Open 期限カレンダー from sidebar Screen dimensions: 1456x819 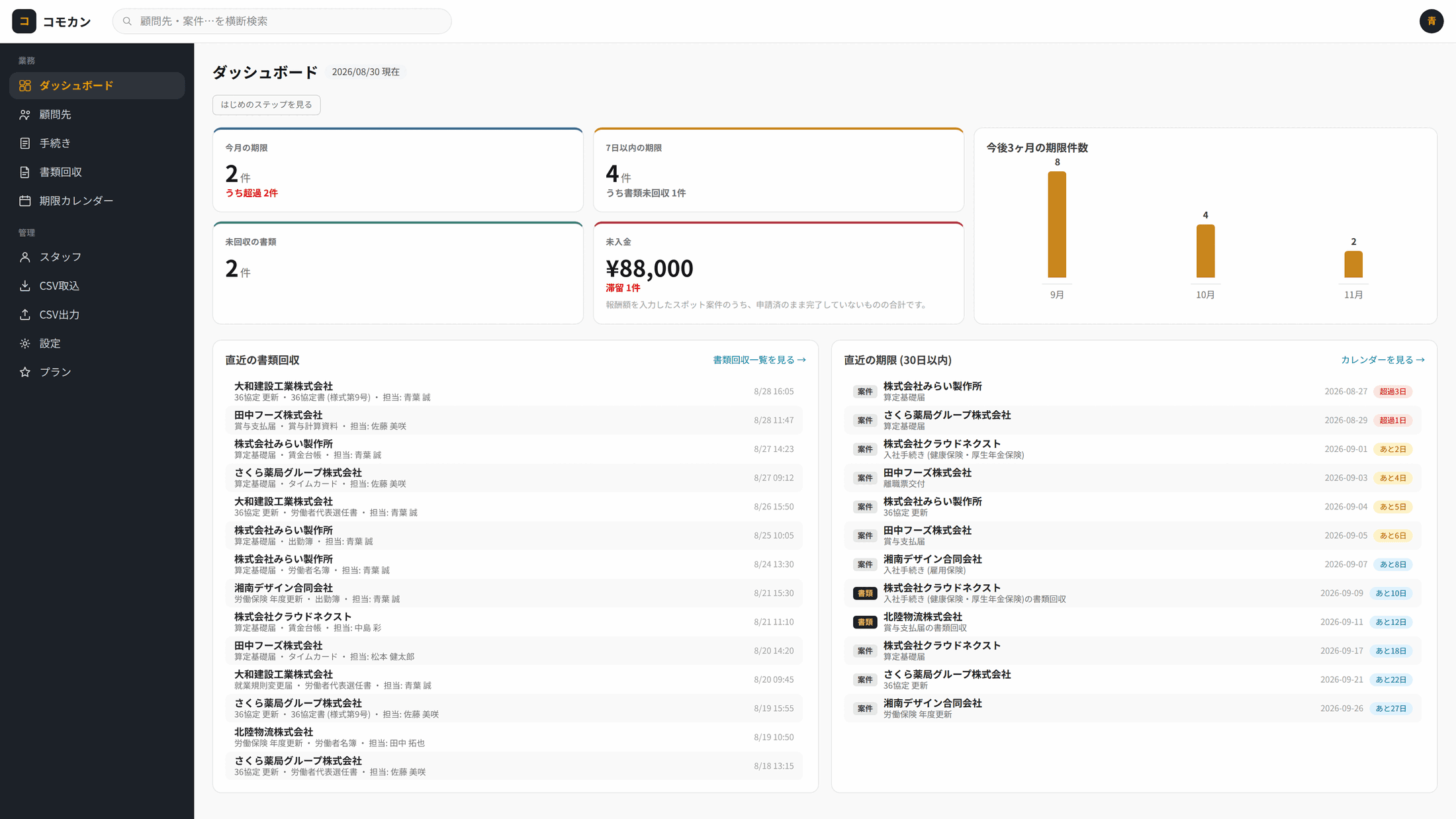97,200
